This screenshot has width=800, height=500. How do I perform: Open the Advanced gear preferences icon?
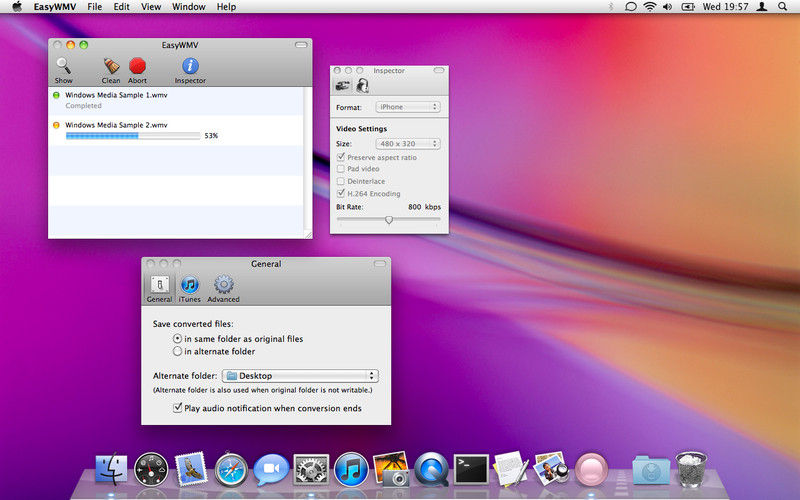click(223, 285)
